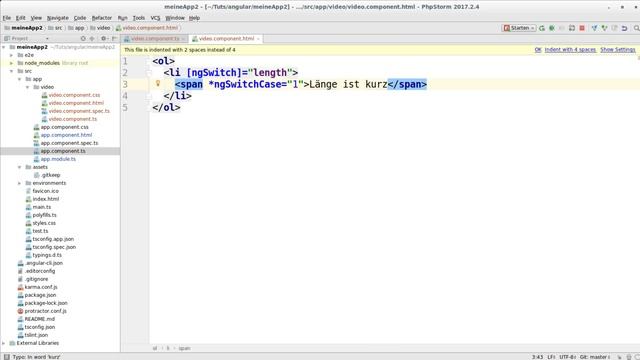This screenshot has width=640, height=360.
Task: Click the LF line separator widget
Action: click(551, 357)
